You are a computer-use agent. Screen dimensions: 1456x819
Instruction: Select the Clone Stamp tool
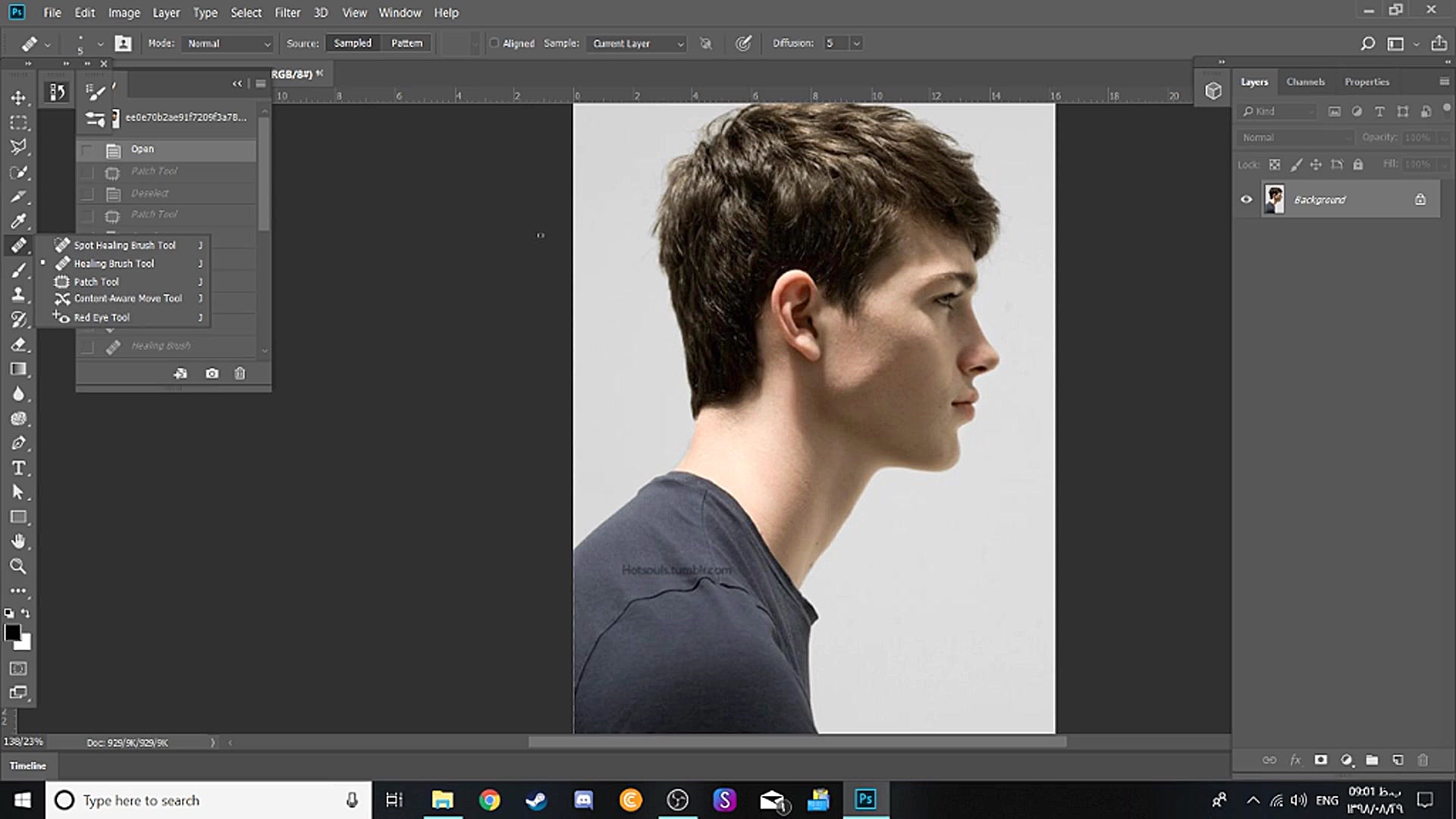coord(18,294)
